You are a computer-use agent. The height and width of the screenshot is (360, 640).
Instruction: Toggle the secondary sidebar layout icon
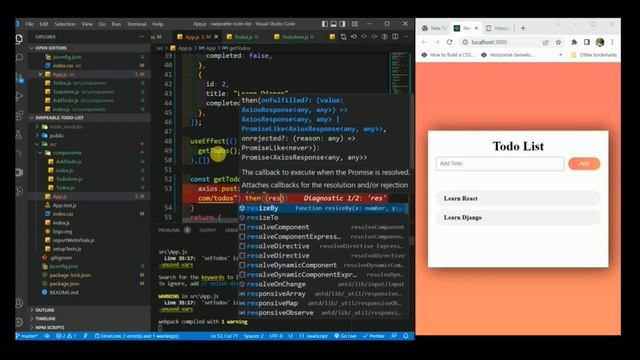(x=343, y=24)
